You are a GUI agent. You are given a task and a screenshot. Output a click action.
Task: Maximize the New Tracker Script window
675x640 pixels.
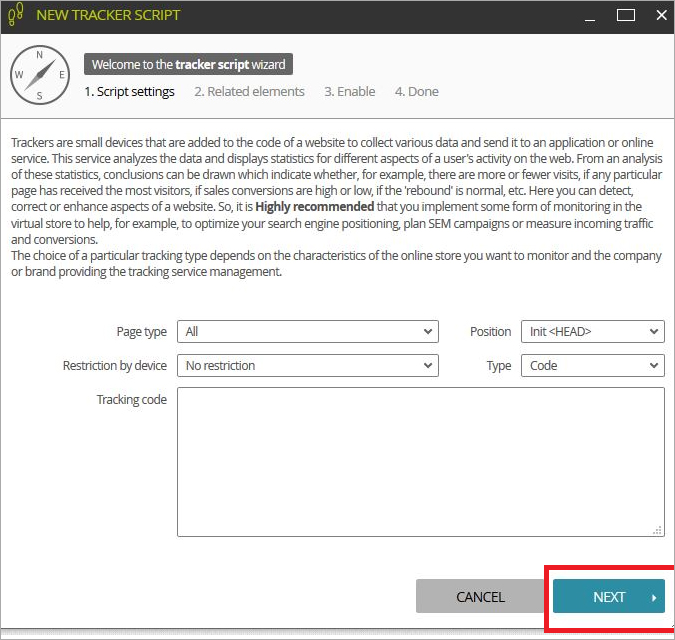(626, 15)
